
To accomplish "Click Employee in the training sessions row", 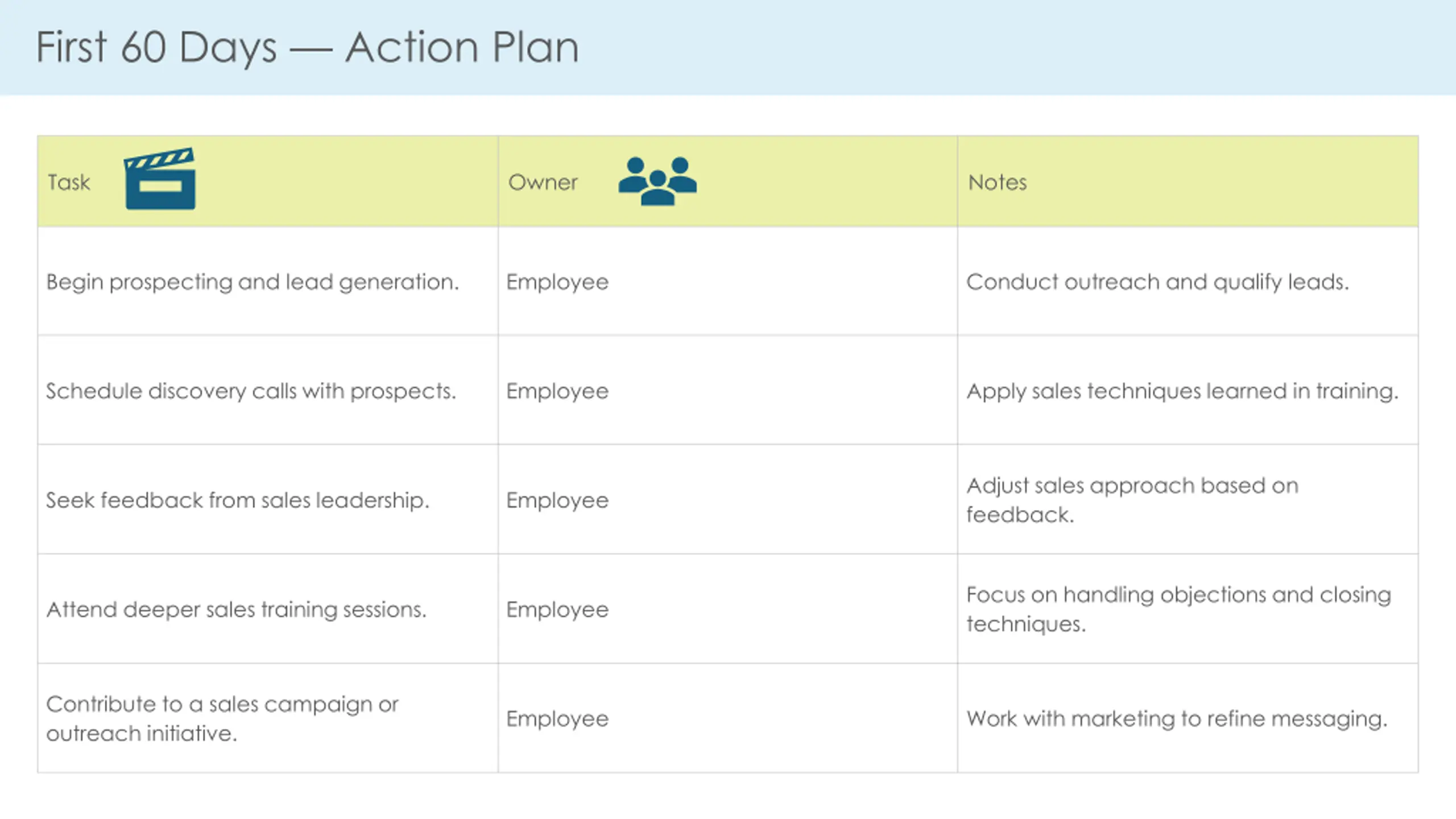I will click(557, 610).
